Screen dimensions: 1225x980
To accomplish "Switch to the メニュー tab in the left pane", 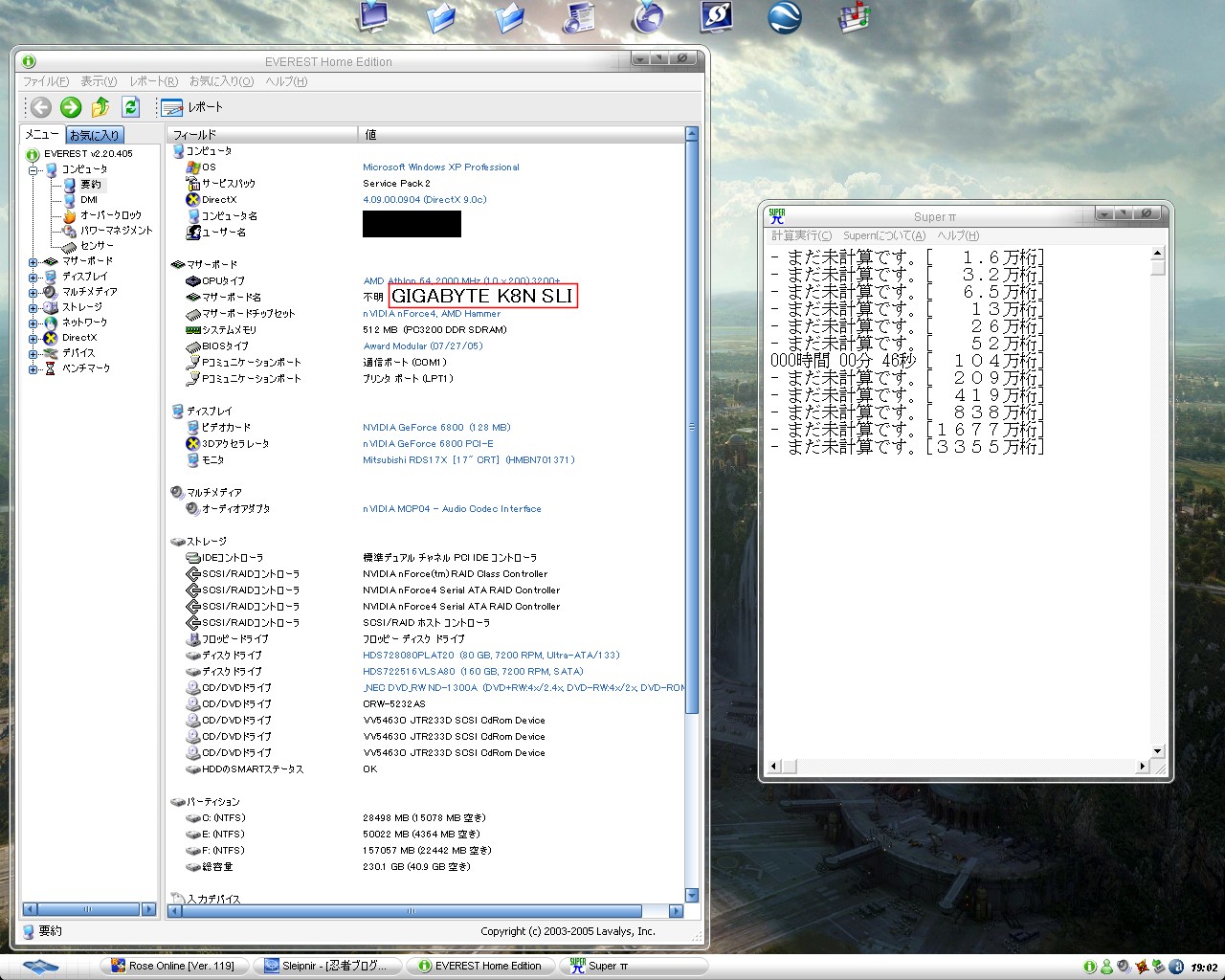I will [x=42, y=135].
